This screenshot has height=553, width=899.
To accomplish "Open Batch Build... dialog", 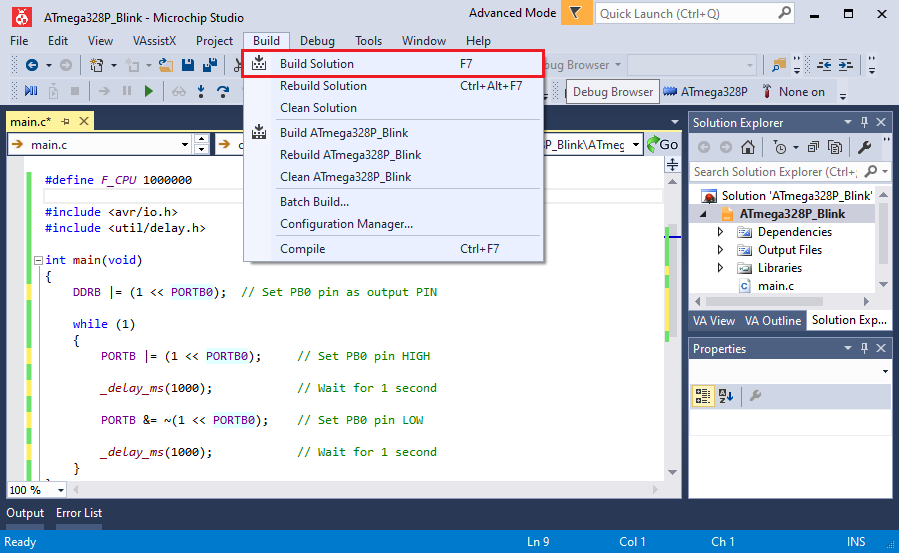I will (393, 202).
